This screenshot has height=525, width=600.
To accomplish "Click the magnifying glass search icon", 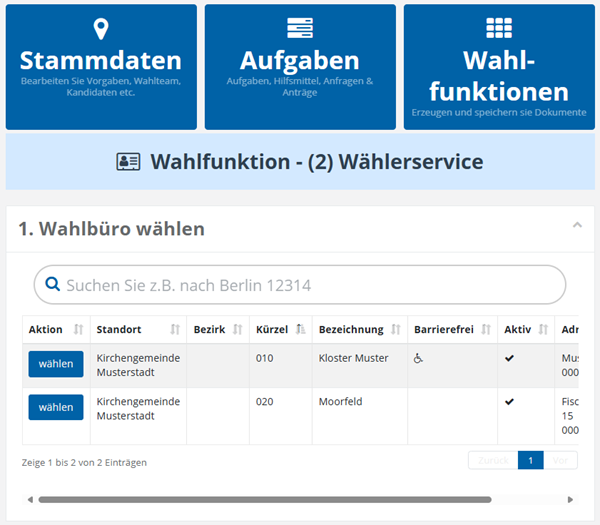I will pyautogui.click(x=51, y=285).
